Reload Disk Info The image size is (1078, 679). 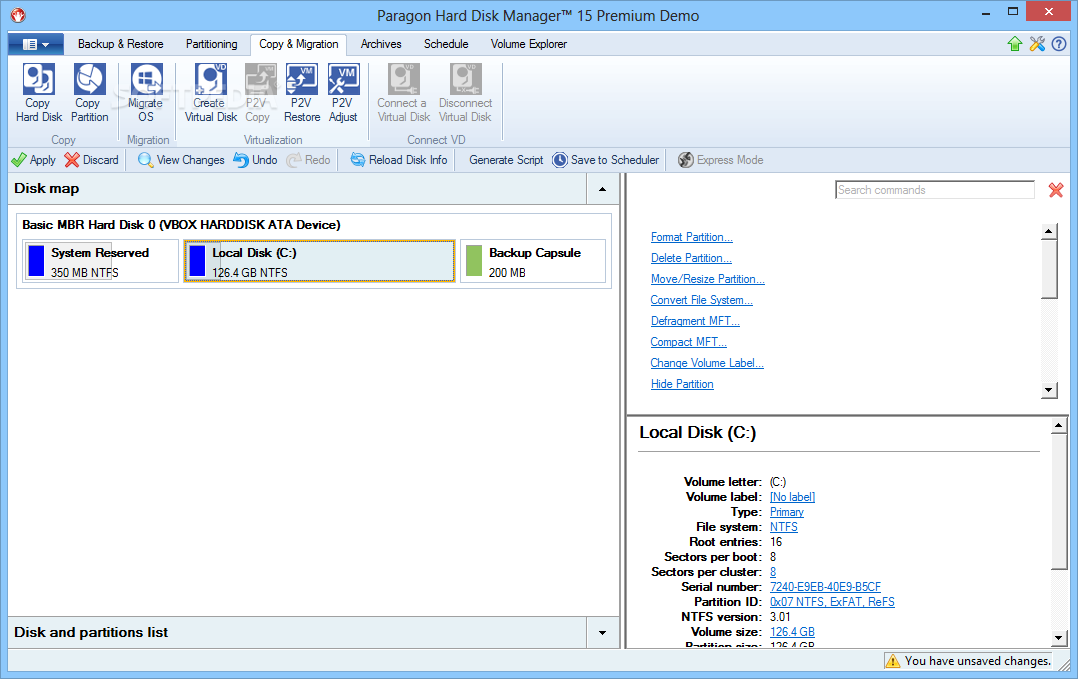point(399,160)
